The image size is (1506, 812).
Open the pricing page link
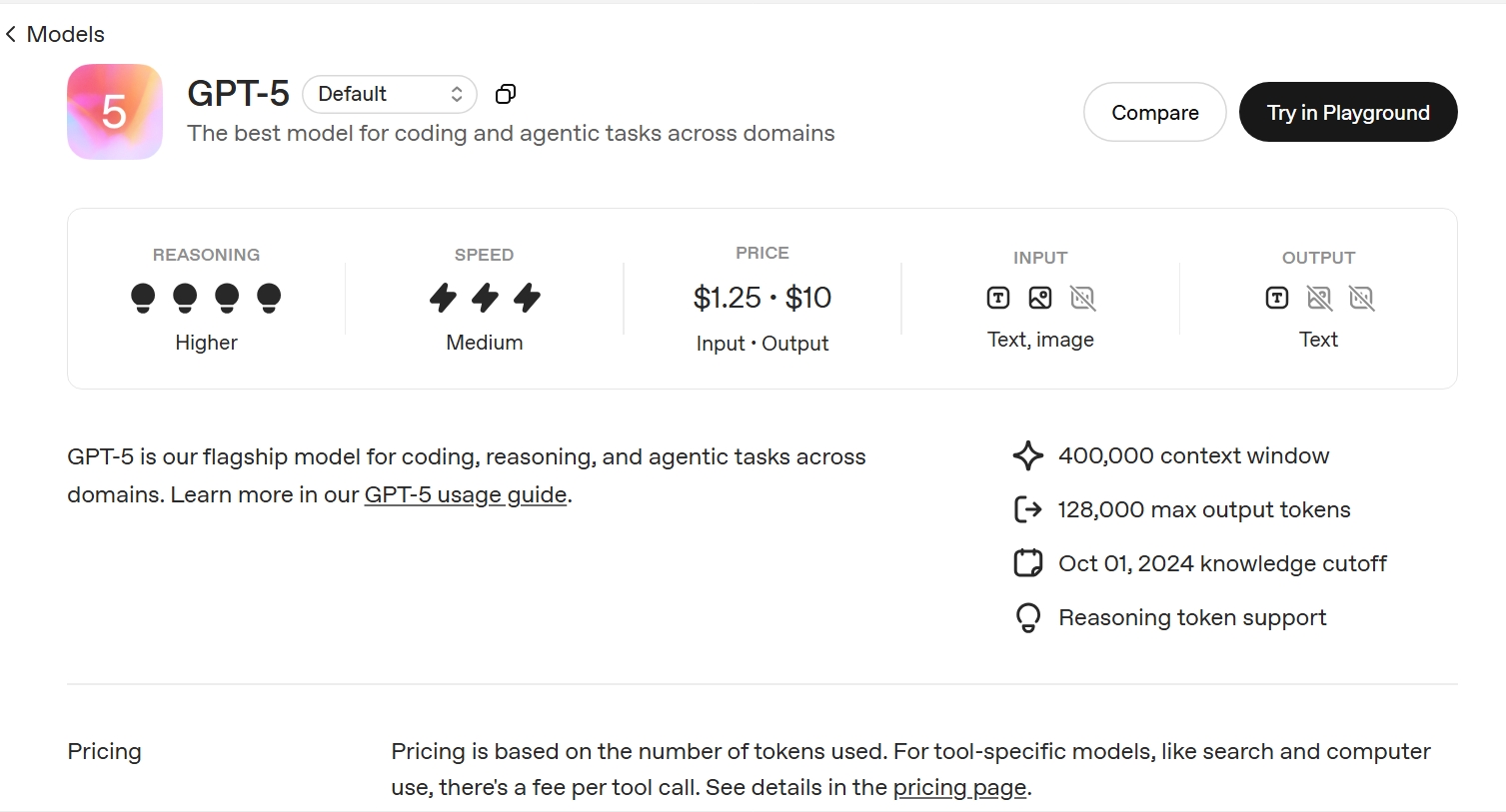pos(959,788)
